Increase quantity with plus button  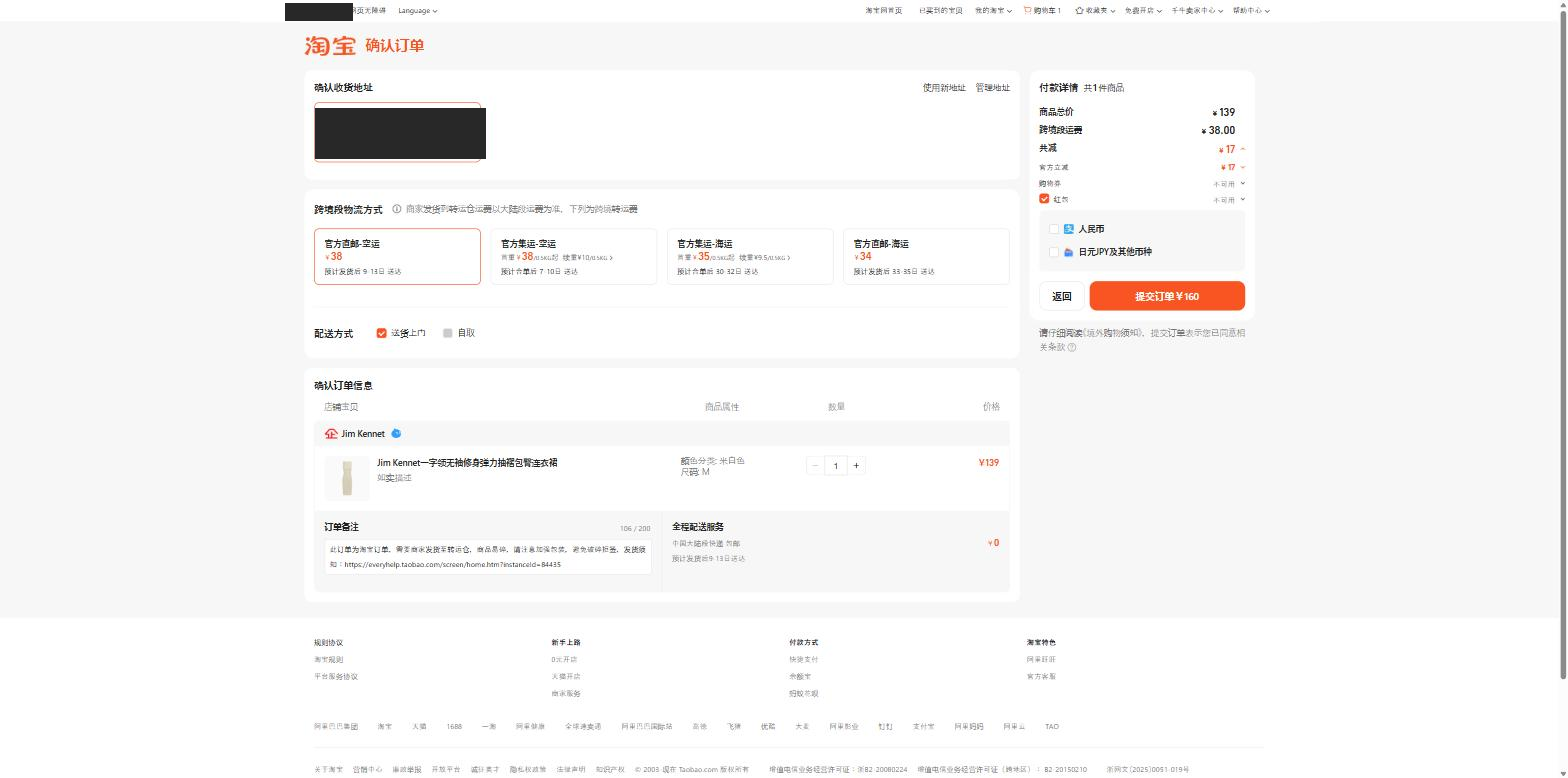click(856, 465)
